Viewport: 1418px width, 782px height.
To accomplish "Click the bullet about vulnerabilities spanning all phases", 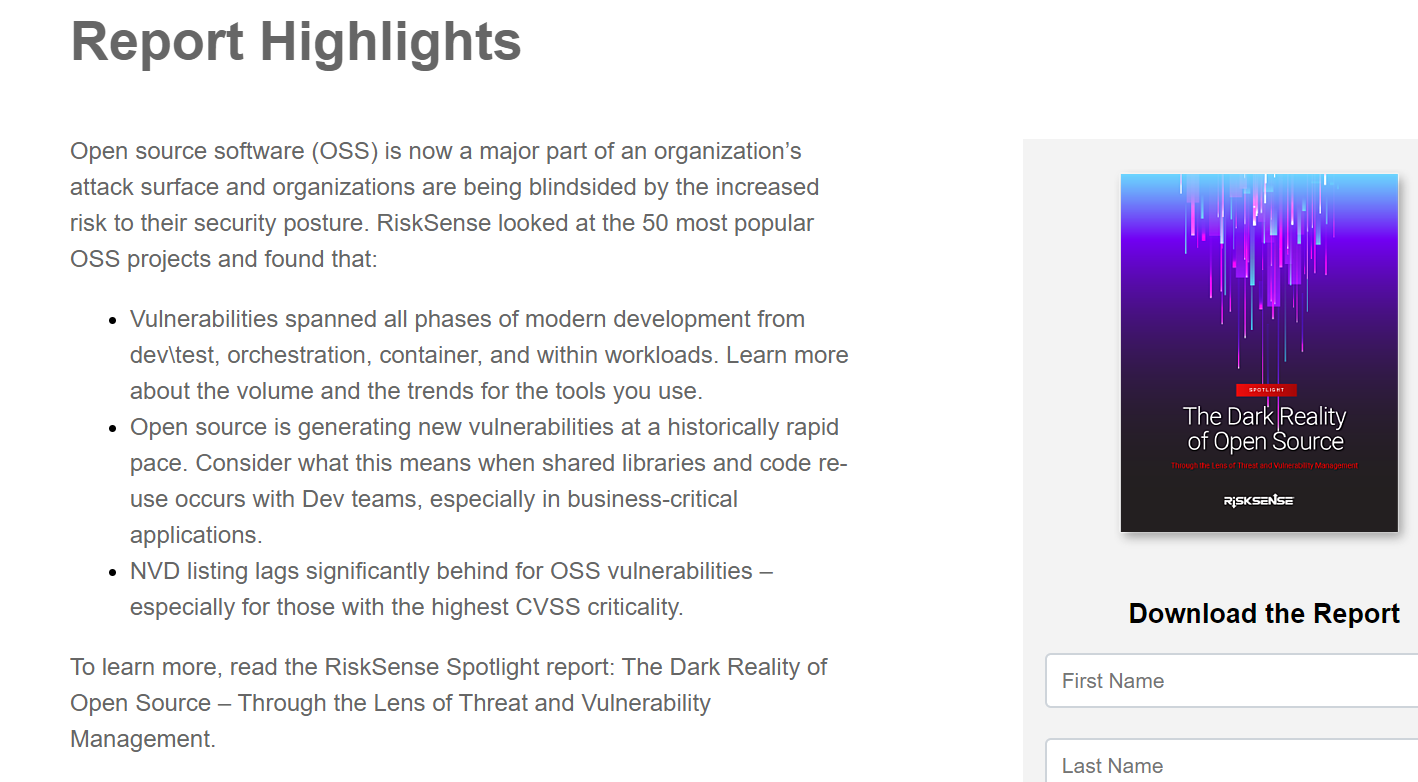I will 488,355.
